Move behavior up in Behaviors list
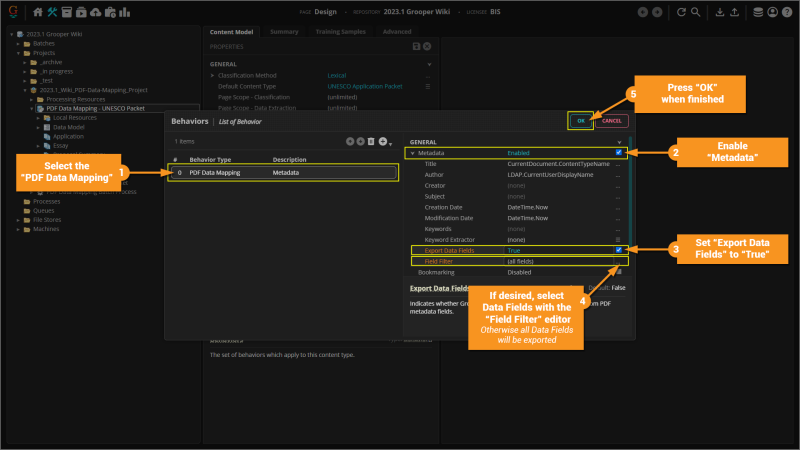This screenshot has height=450, width=800. 350,141
